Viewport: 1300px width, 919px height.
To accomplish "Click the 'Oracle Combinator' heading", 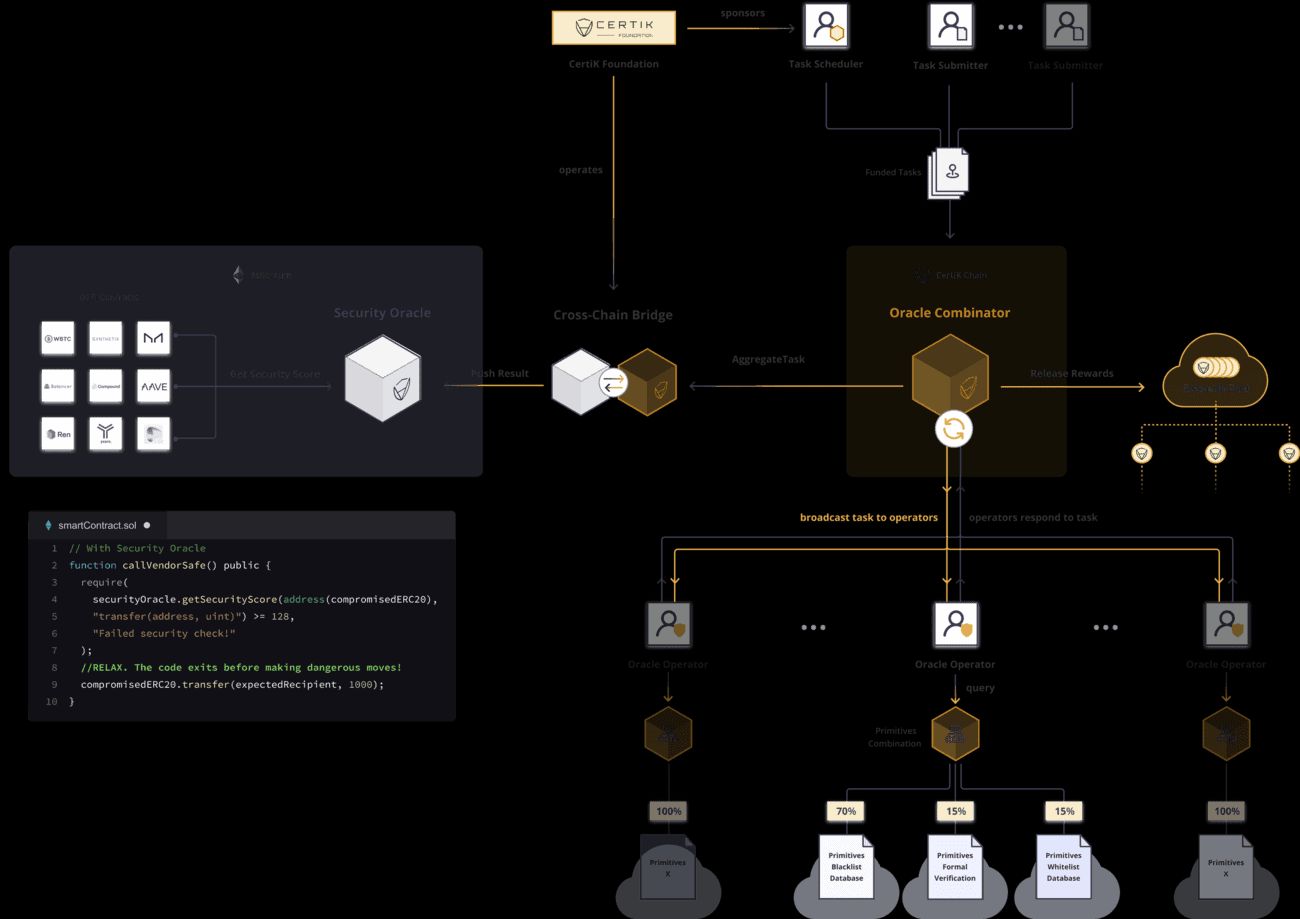I will [x=950, y=313].
